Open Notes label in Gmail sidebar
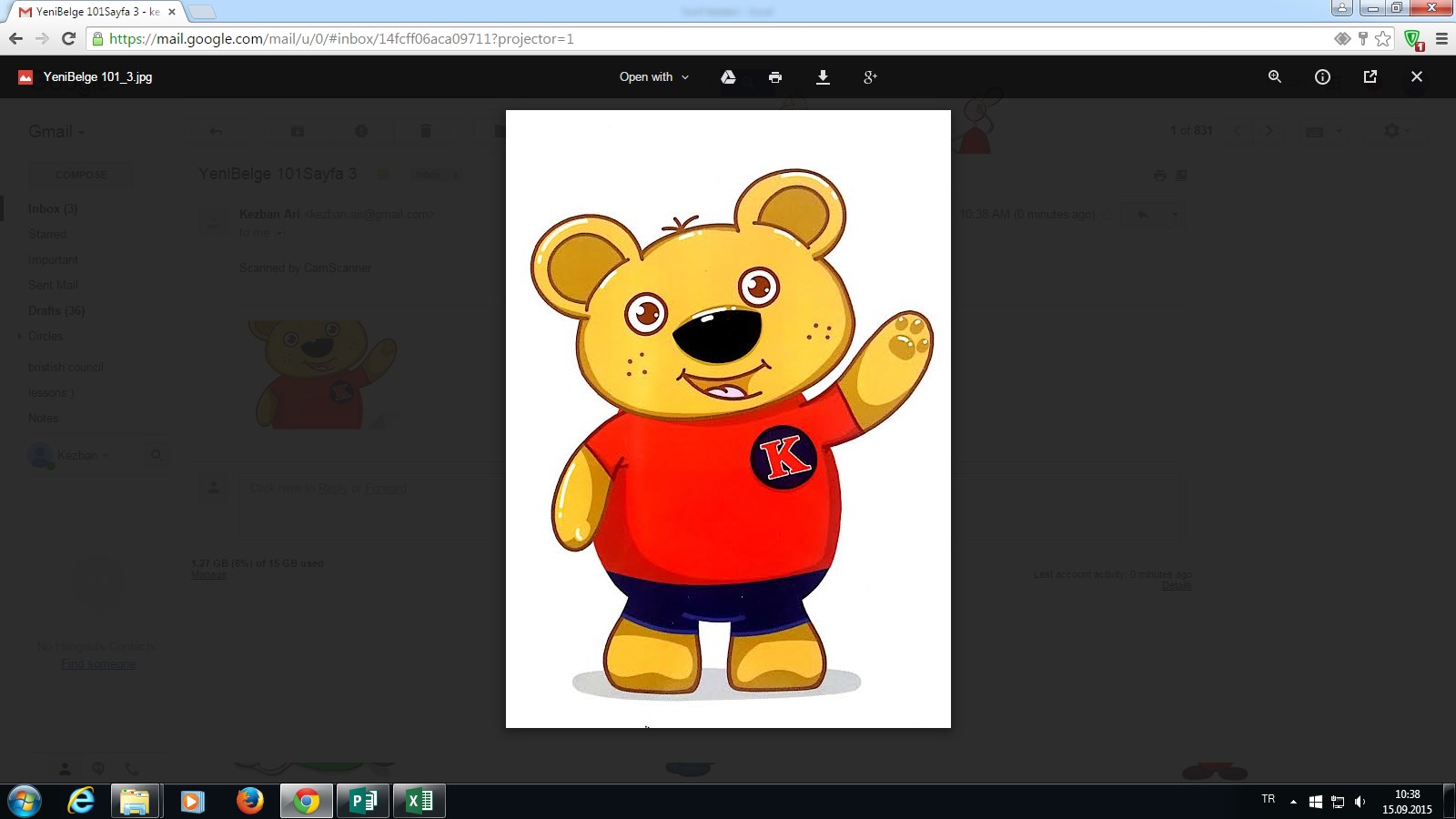Screen dimensions: 1456x819 tap(43, 418)
